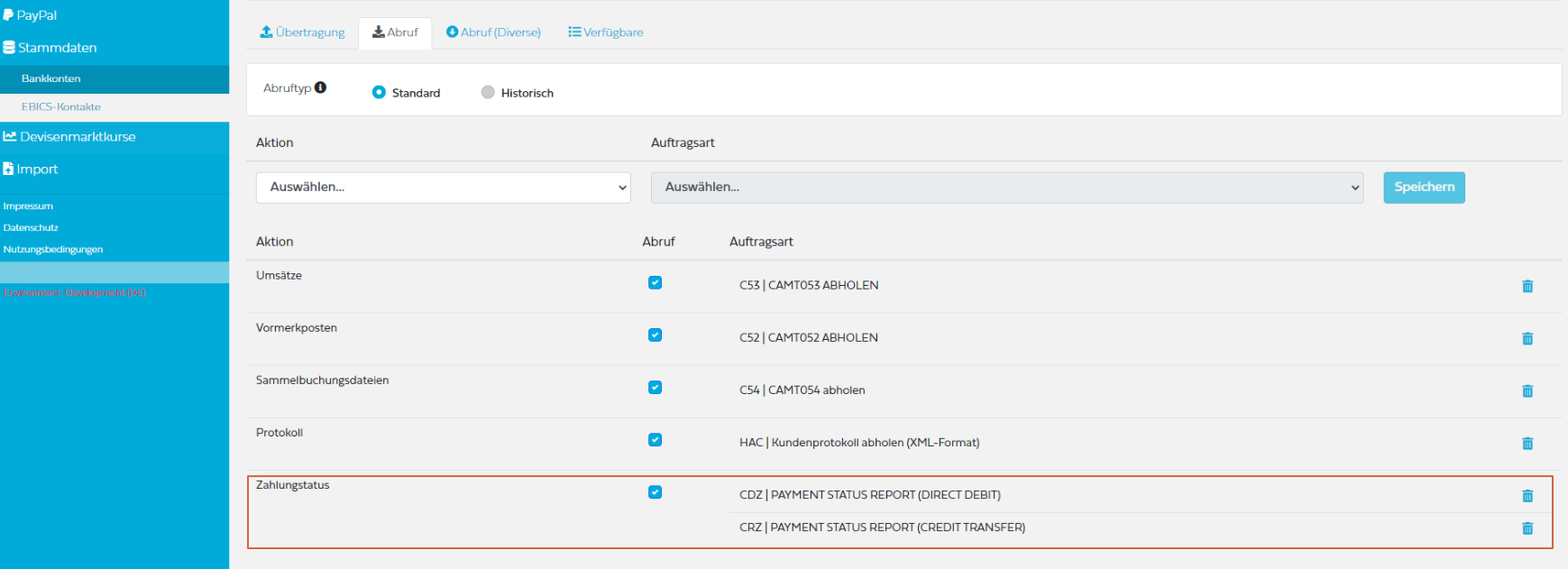
Task: Open the Aktion Auswählen dropdown
Action: [x=443, y=188]
